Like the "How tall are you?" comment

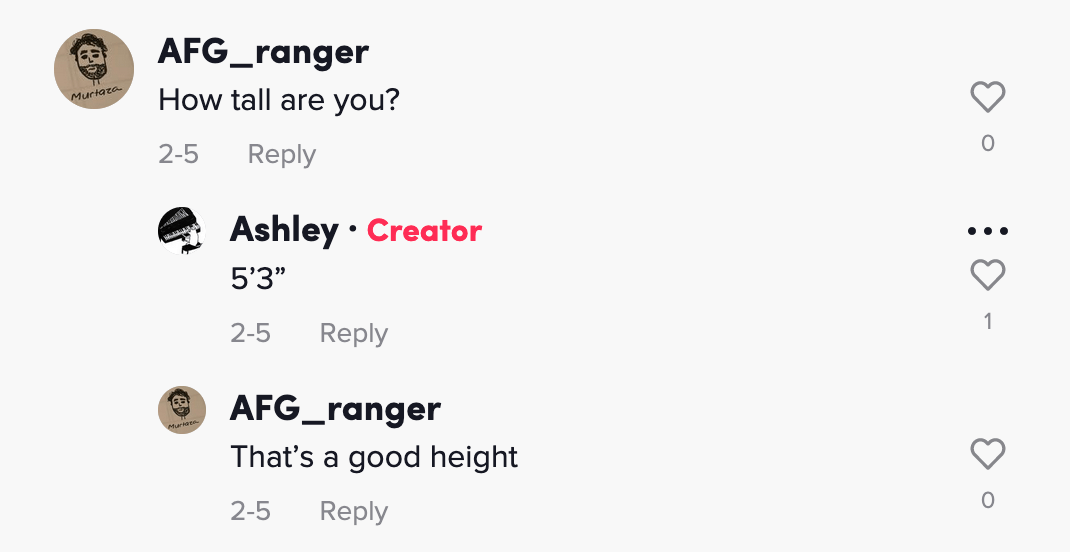click(x=988, y=97)
